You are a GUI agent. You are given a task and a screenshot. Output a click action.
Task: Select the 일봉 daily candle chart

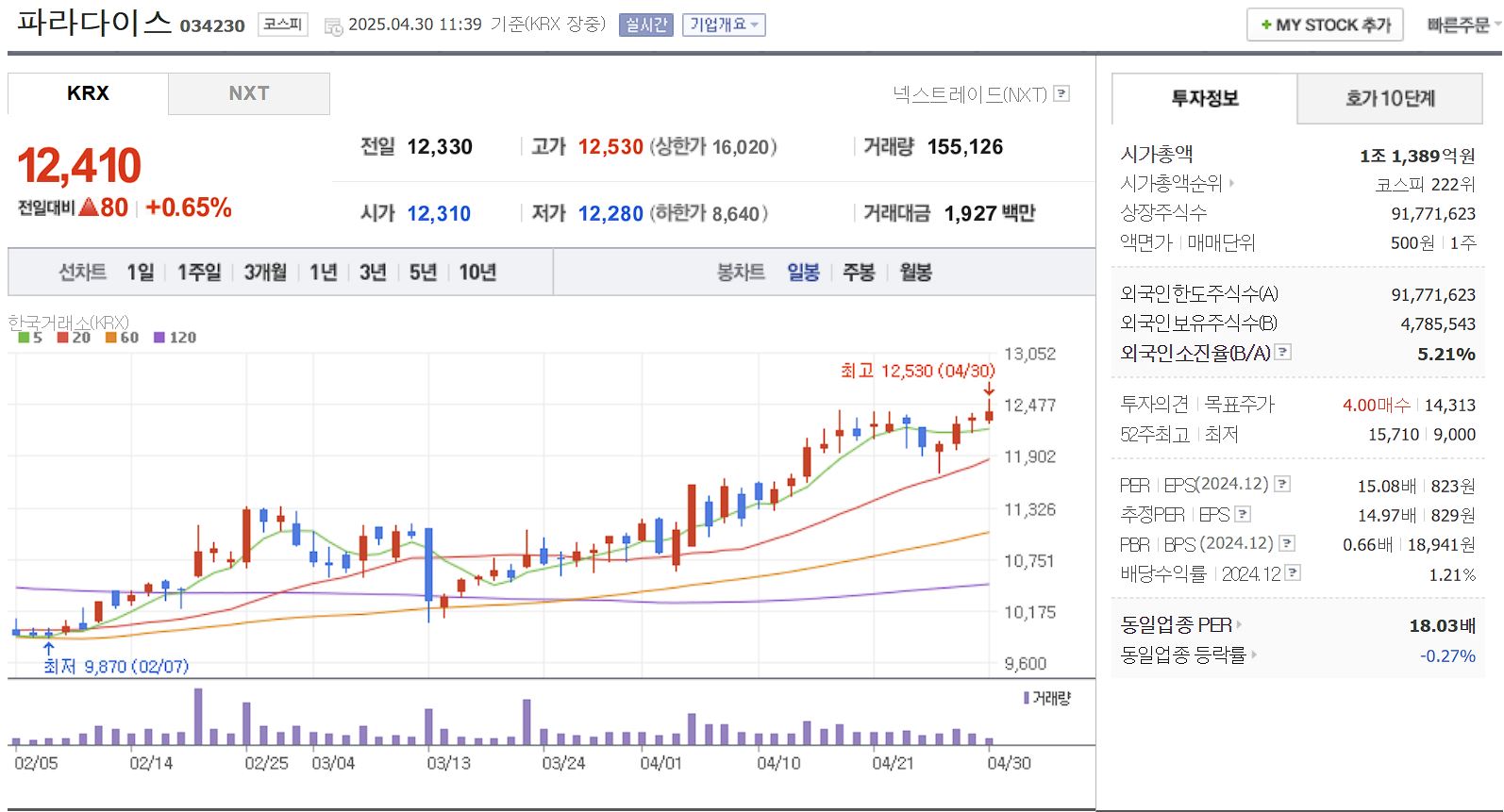[803, 273]
